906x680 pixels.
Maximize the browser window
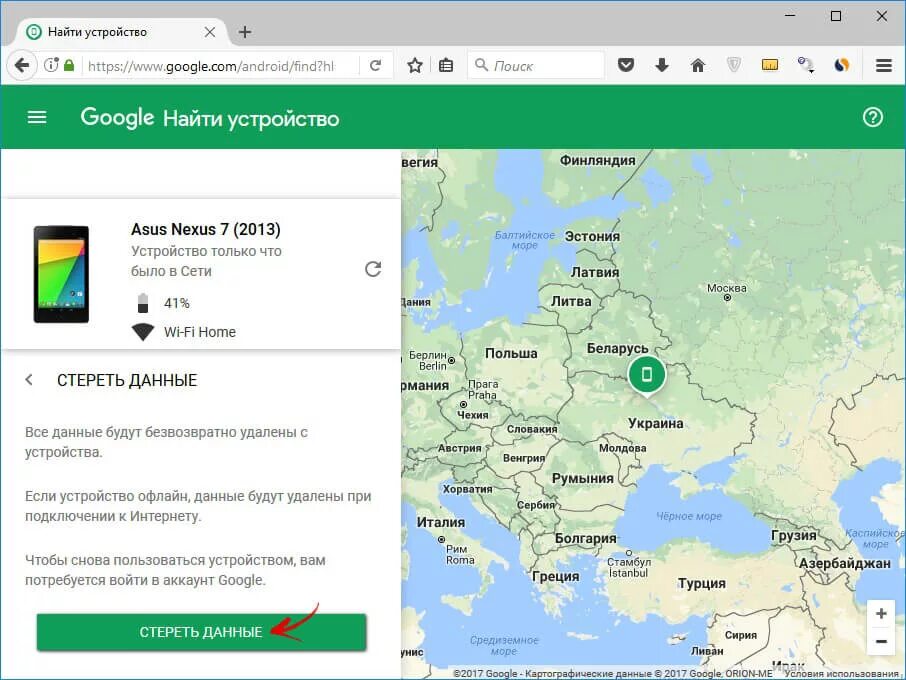(836, 16)
